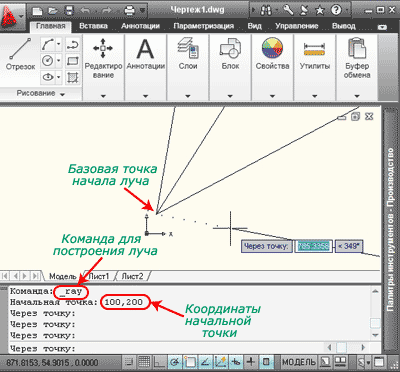
Task: Select the Rectangle drawing tool
Action: tap(72, 61)
